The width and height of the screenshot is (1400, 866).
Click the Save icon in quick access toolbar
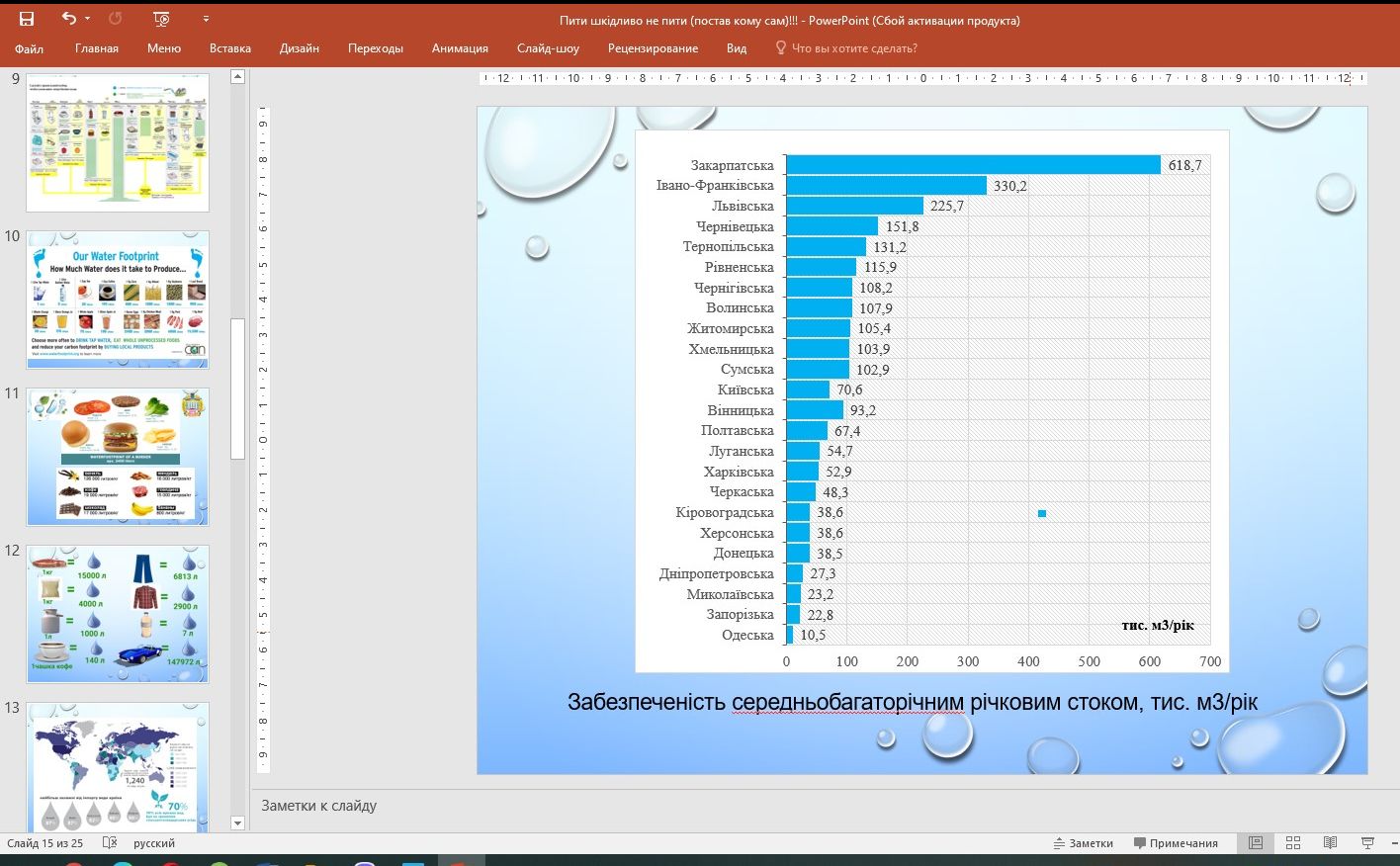27,19
